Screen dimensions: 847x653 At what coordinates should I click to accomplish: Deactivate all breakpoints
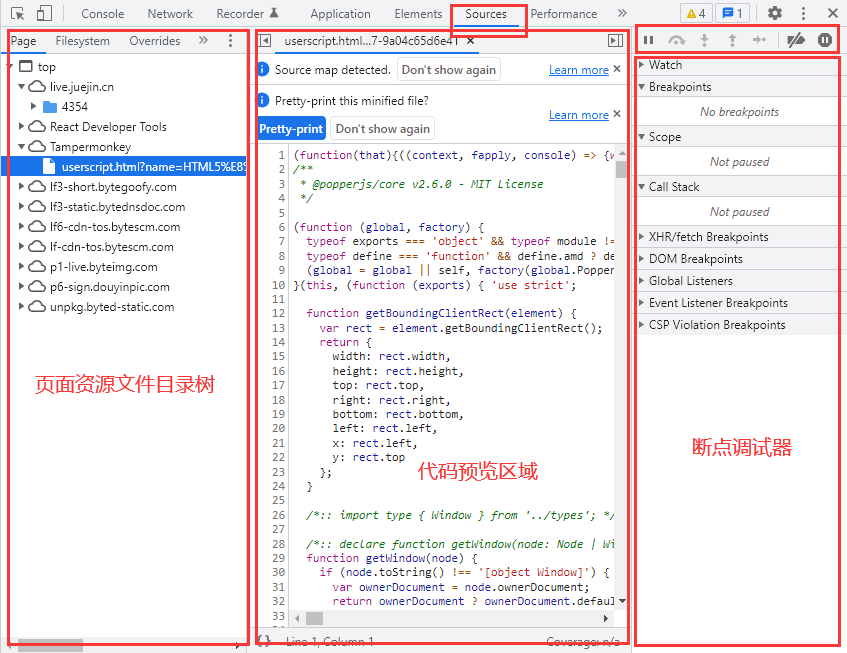click(x=796, y=40)
